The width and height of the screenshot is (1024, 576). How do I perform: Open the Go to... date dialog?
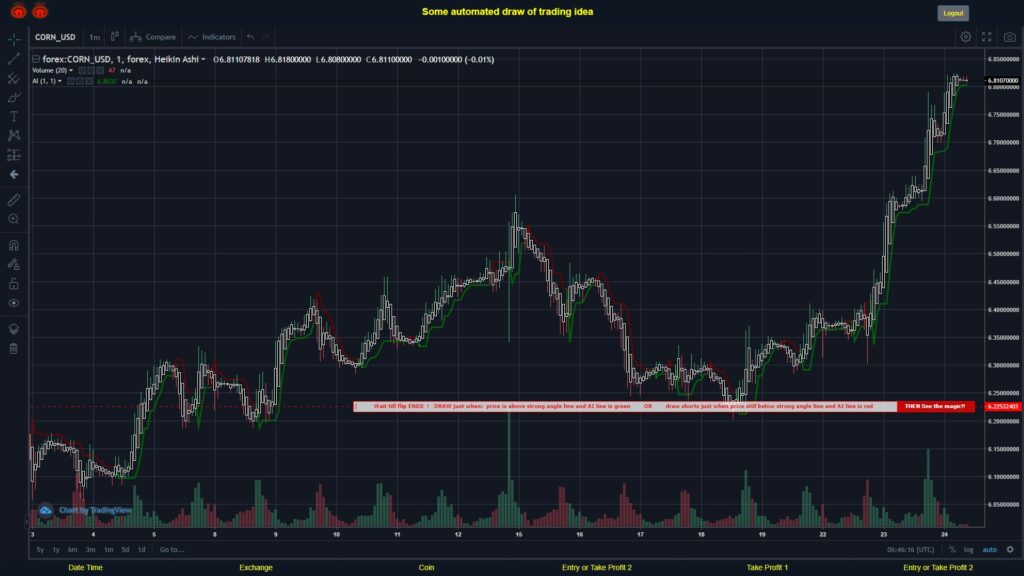[x=172, y=550]
